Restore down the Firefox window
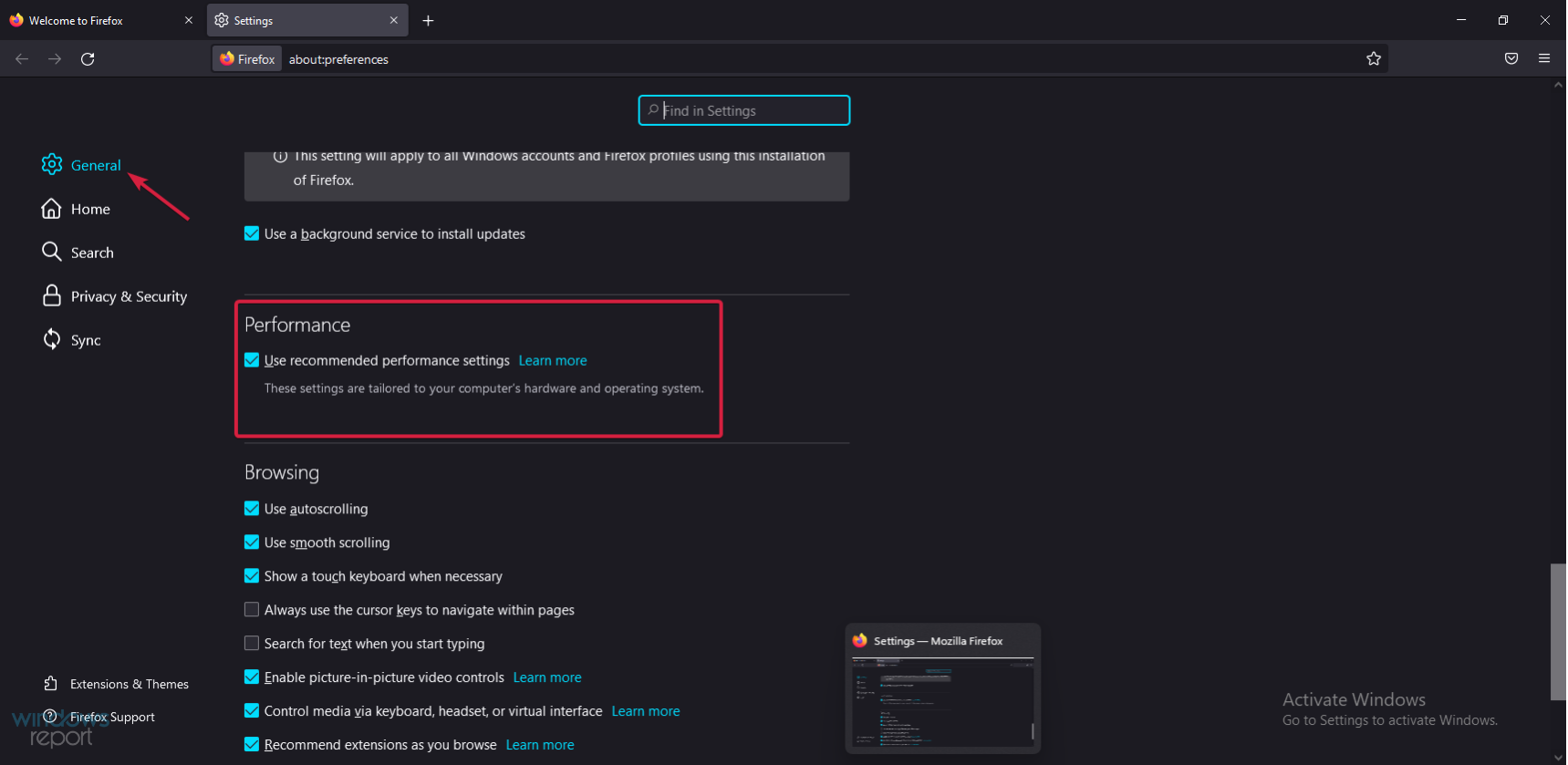The height and width of the screenshot is (765, 1568). point(1503,20)
